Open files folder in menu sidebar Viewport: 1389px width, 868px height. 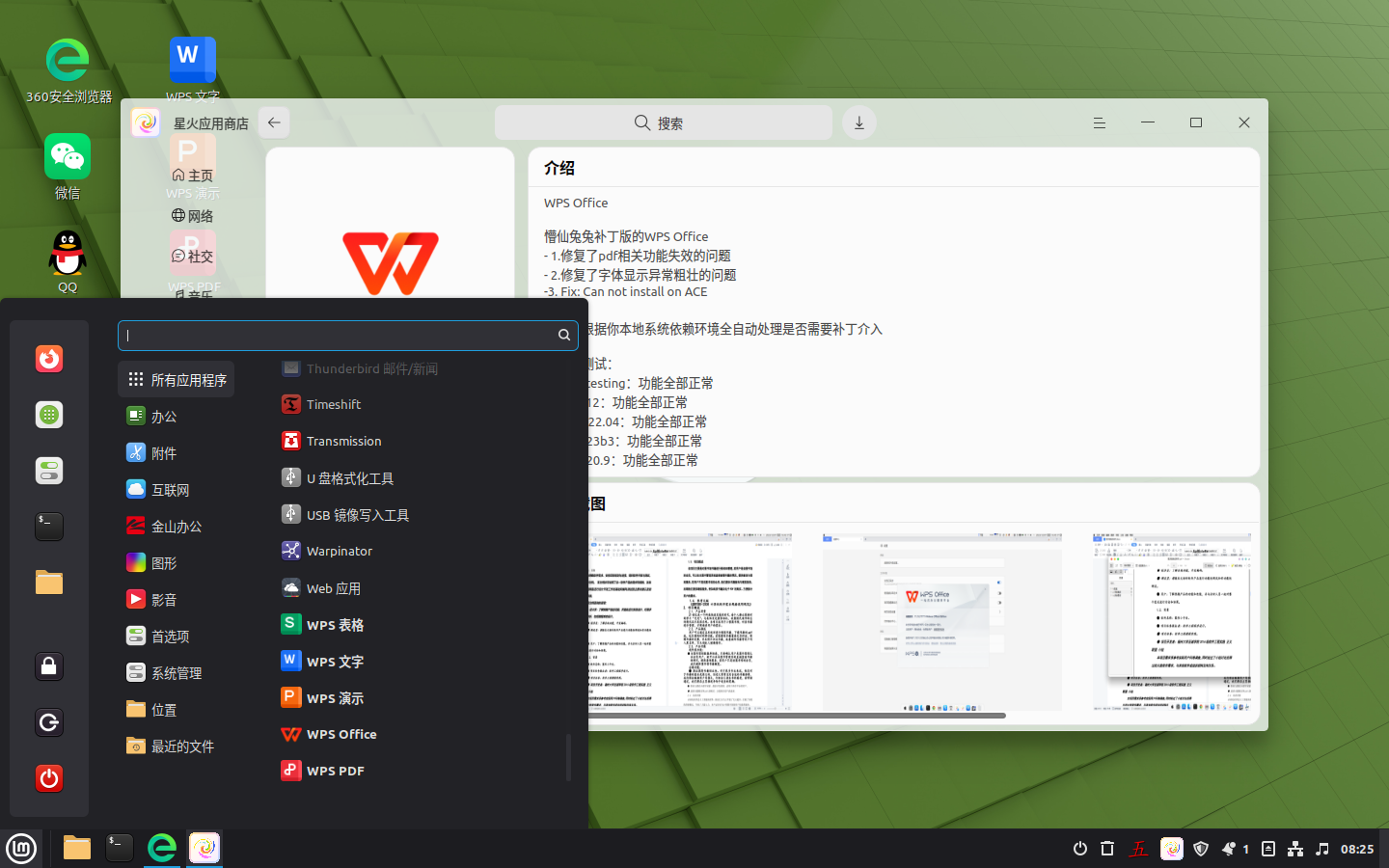click(49, 582)
